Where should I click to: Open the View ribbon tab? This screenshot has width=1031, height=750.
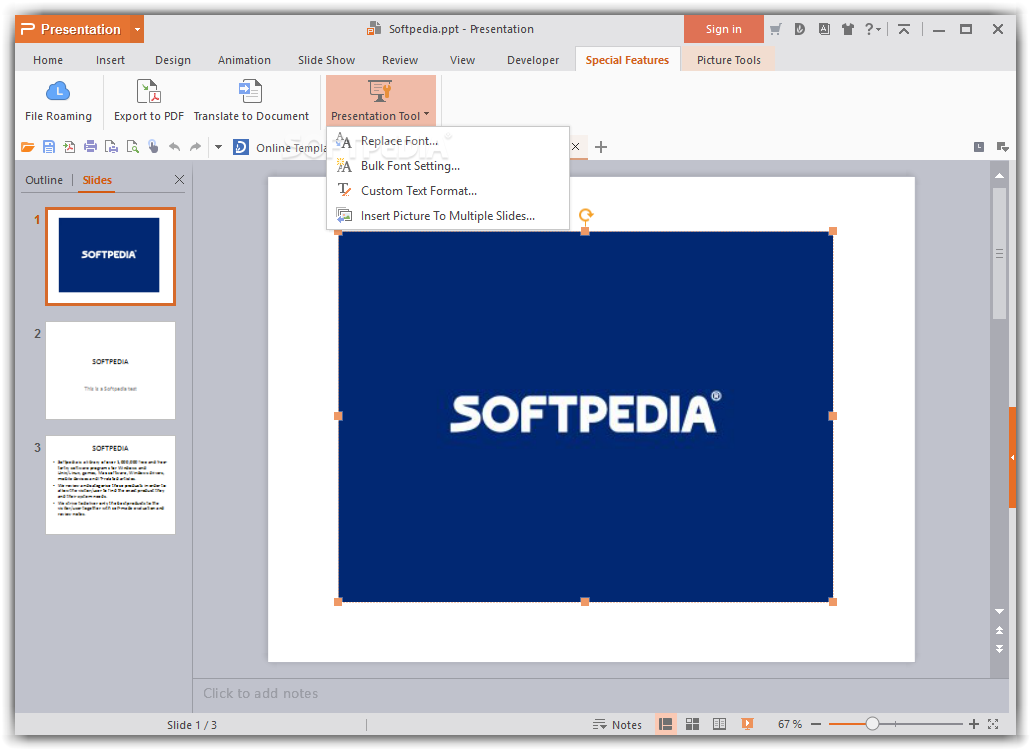462,60
